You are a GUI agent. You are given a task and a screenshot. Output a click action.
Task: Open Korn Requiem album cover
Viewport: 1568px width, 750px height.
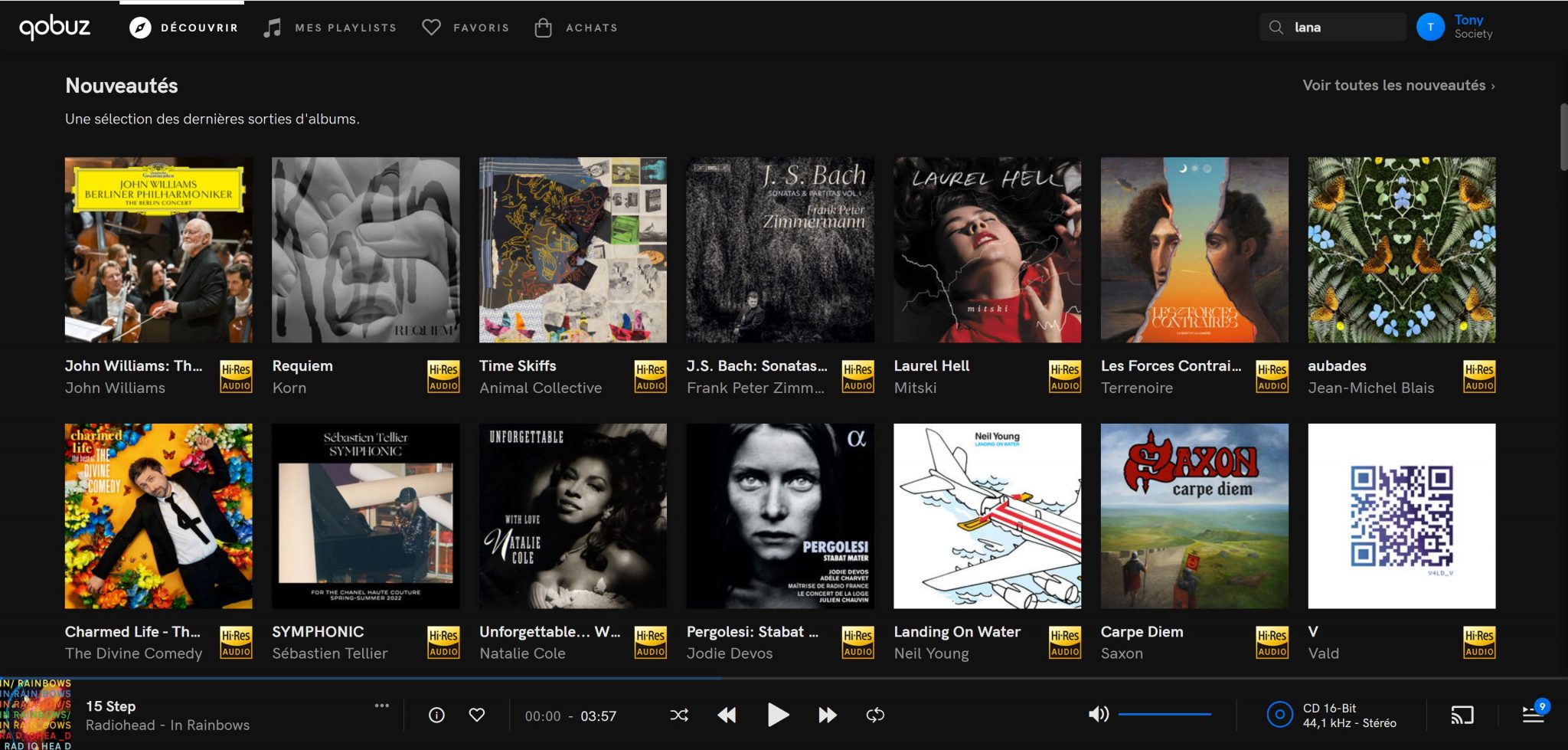(x=366, y=250)
